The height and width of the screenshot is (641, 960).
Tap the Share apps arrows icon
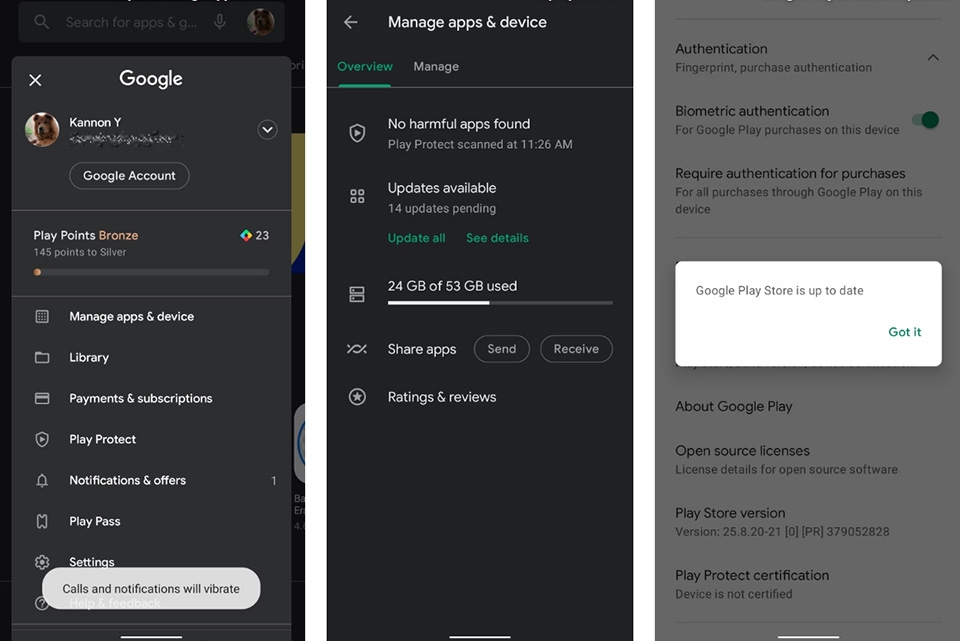[357, 349]
